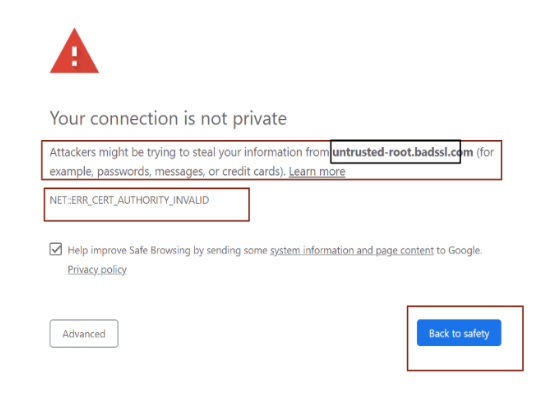Screen dimensions: 557x414
Task: Open the Privacy policy link
Action: click(97, 269)
